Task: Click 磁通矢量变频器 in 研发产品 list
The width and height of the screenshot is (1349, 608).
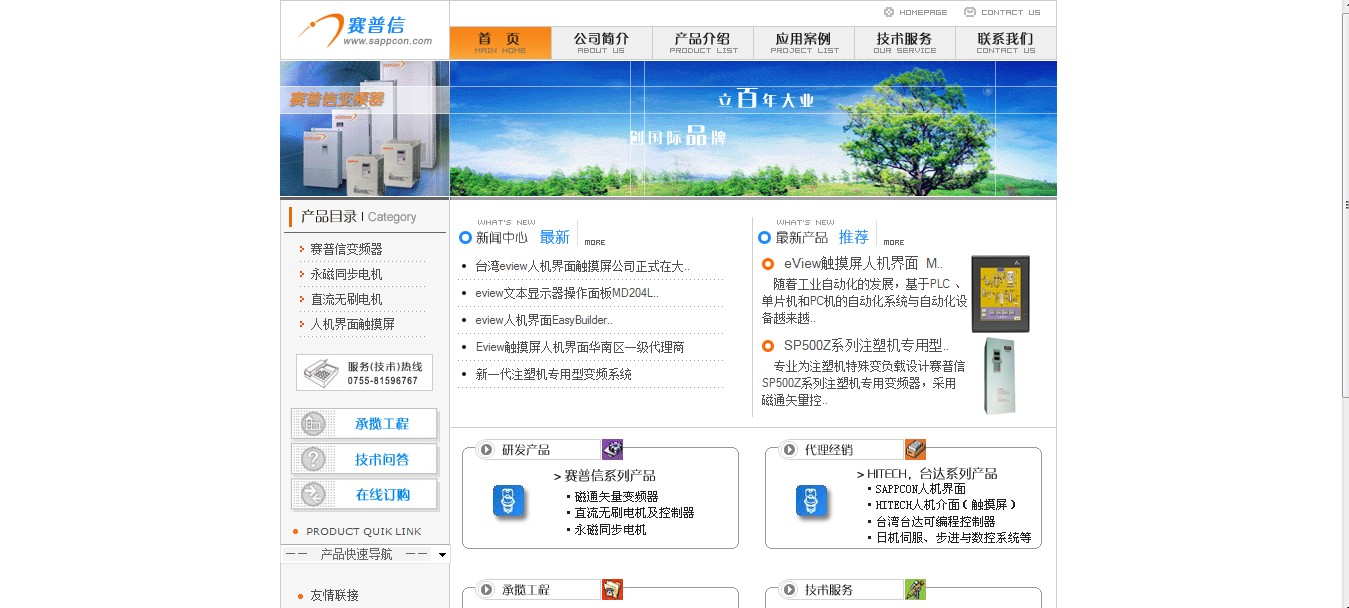Action: [616, 496]
